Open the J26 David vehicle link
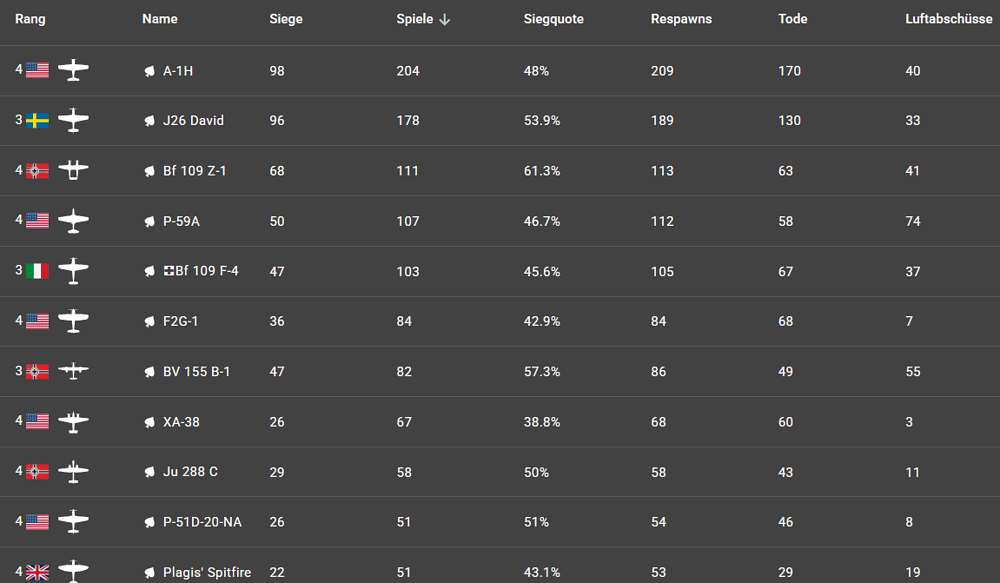 pyautogui.click(x=193, y=121)
